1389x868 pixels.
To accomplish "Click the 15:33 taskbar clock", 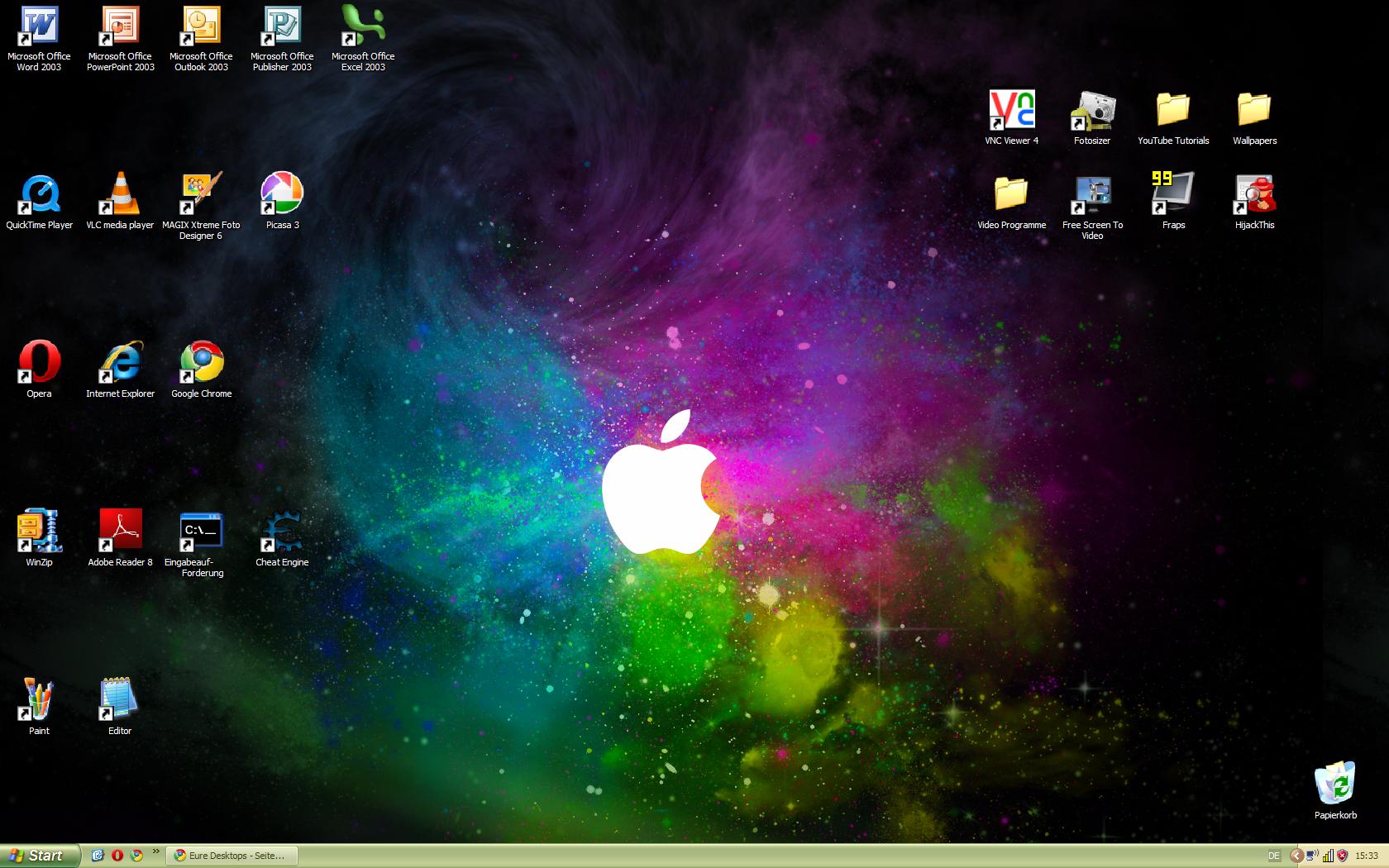I will [1367, 856].
